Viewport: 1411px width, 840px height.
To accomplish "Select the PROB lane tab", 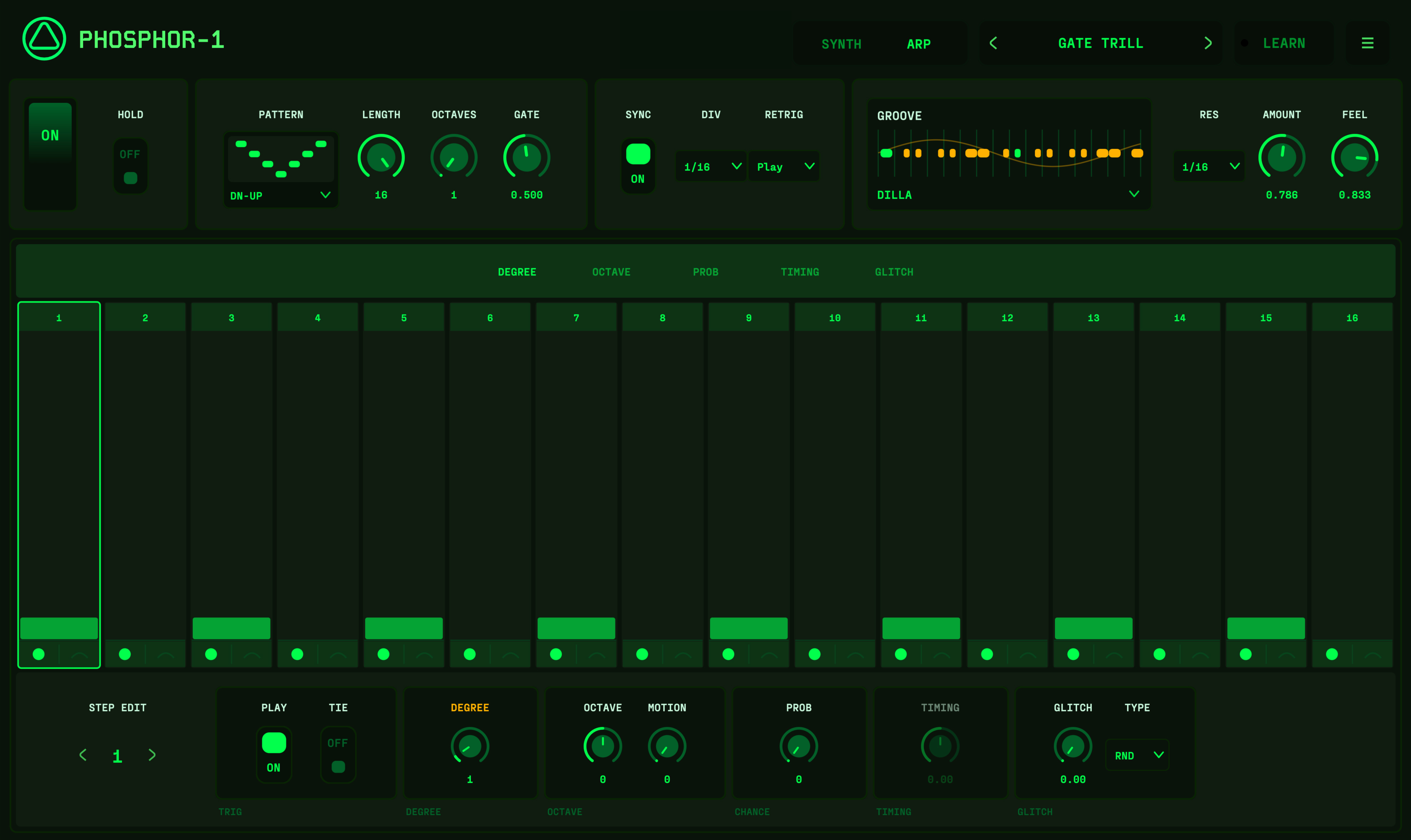I will point(705,272).
